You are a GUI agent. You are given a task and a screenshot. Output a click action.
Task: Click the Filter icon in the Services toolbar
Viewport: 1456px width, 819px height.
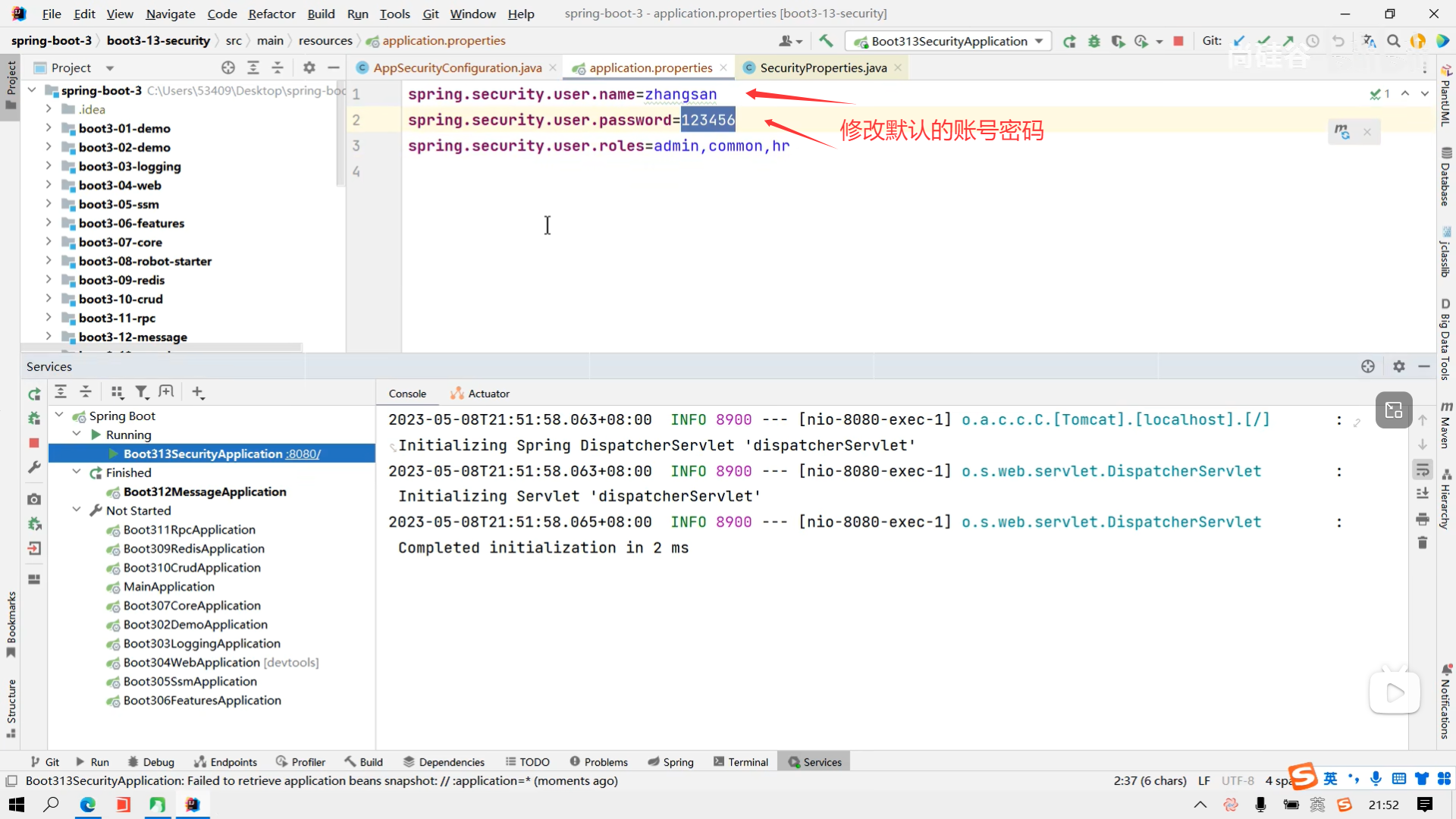click(x=141, y=392)
